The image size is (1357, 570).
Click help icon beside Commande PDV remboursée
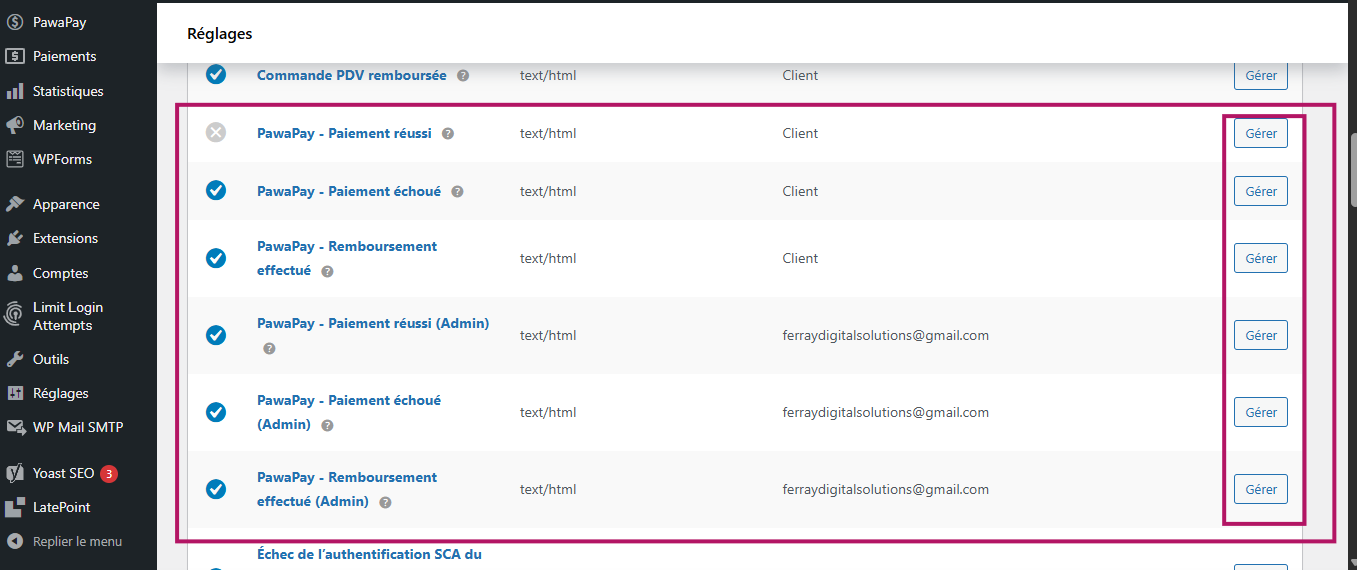[463, 75]
